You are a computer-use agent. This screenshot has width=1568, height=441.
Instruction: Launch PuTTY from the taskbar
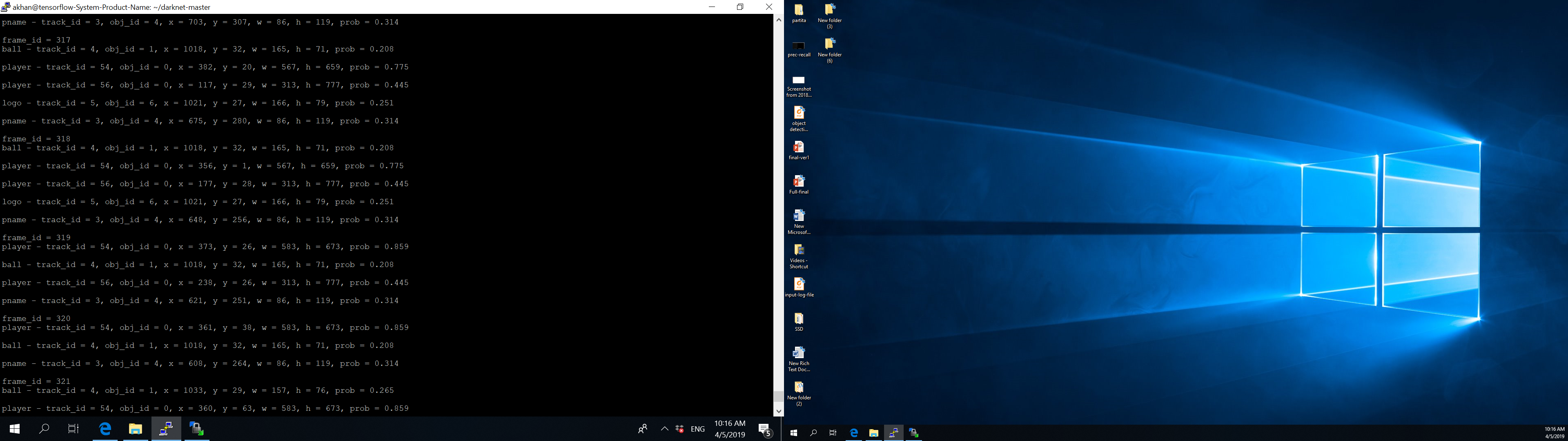(165, 428)
